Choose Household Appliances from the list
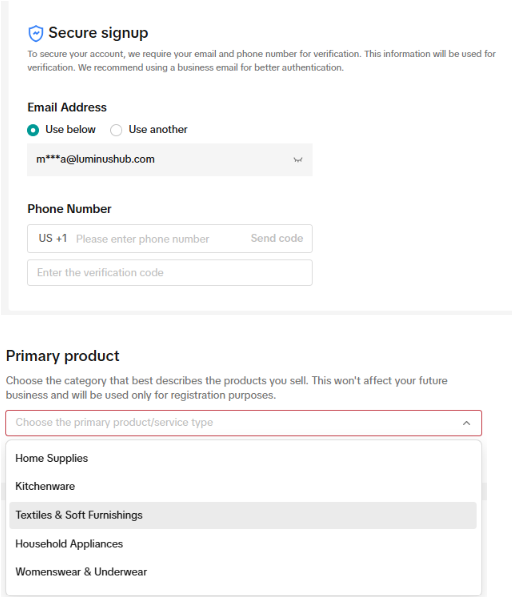This screenshot has height=597, width=512. [x=243, y=544]
